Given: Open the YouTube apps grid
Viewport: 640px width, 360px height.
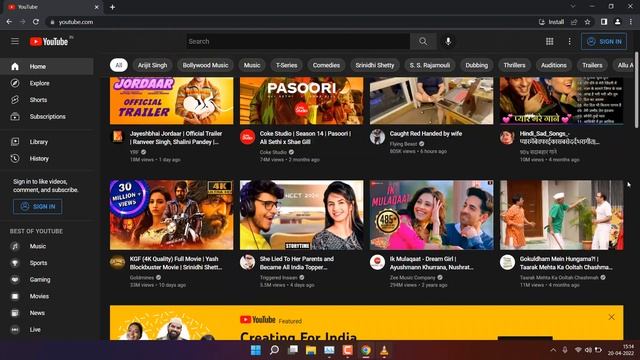Looking at the screenshot, I should pos(549,41).
